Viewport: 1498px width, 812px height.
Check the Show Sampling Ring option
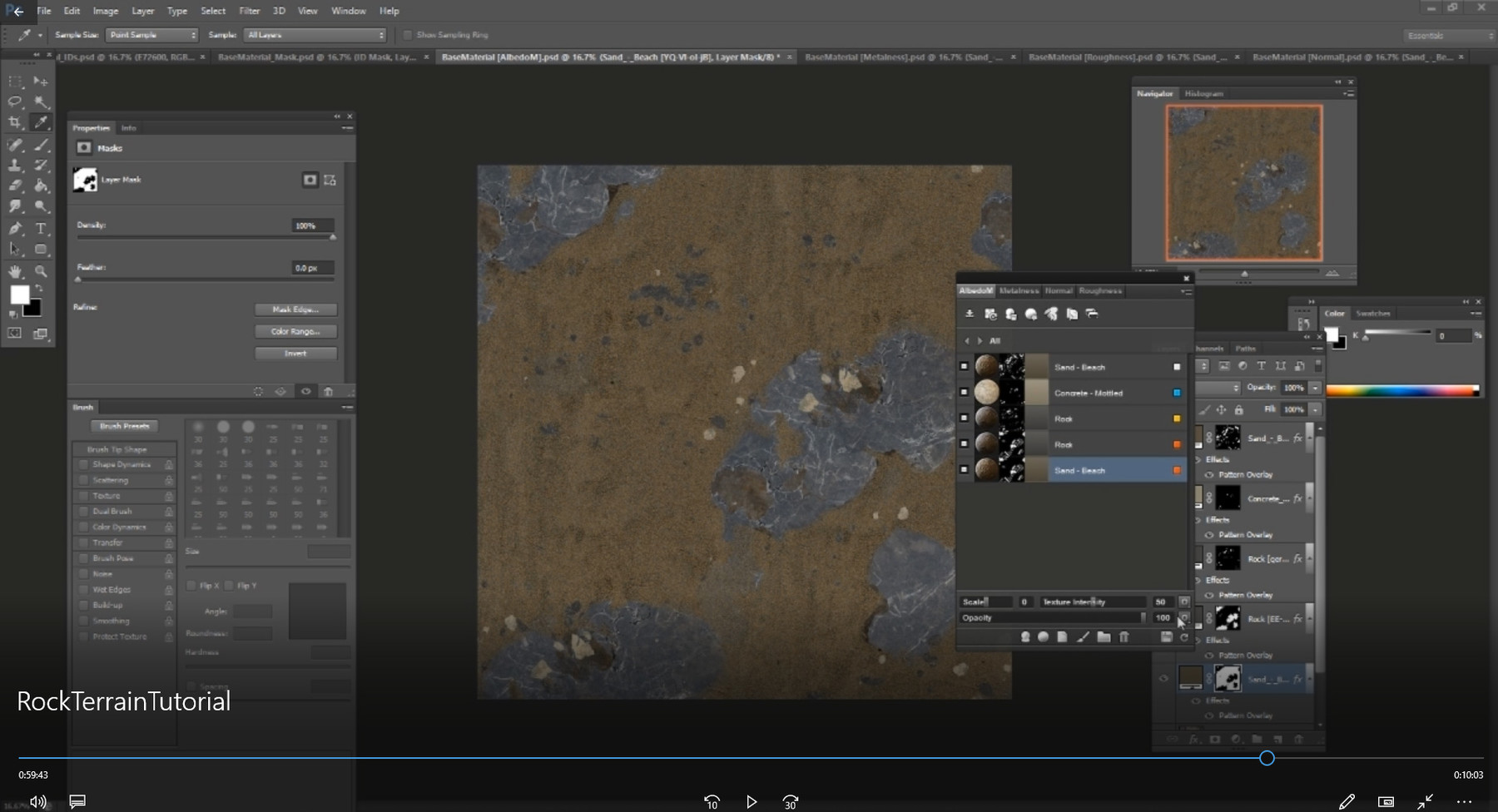coord(408,35)
